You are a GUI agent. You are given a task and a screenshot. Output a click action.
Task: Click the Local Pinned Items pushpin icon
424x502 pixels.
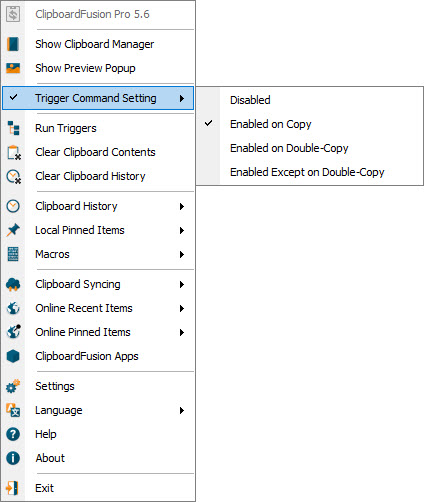click(x=13, y=230)
